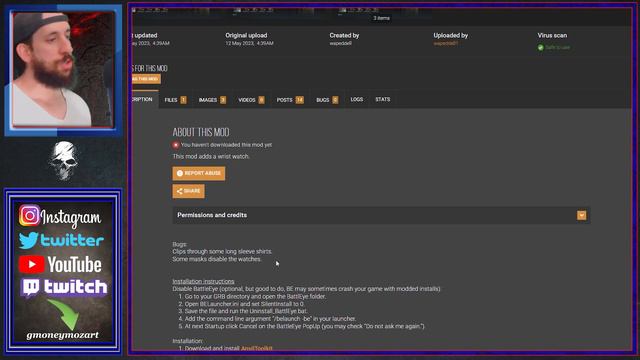Viewport: 640px width, 360px height.
Task: Click the Instagram logo in overlay
Action: (29, 215)
